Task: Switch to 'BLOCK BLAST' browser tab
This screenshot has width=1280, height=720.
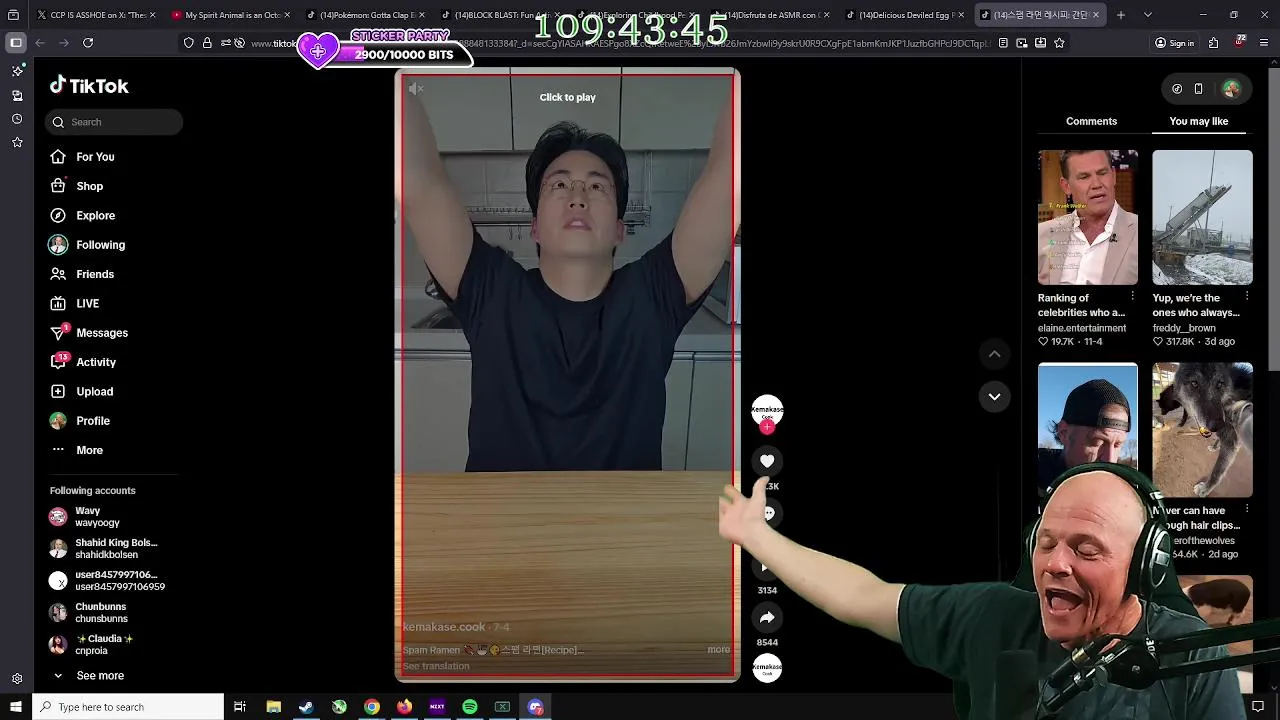Action: [x=501, y=15]
